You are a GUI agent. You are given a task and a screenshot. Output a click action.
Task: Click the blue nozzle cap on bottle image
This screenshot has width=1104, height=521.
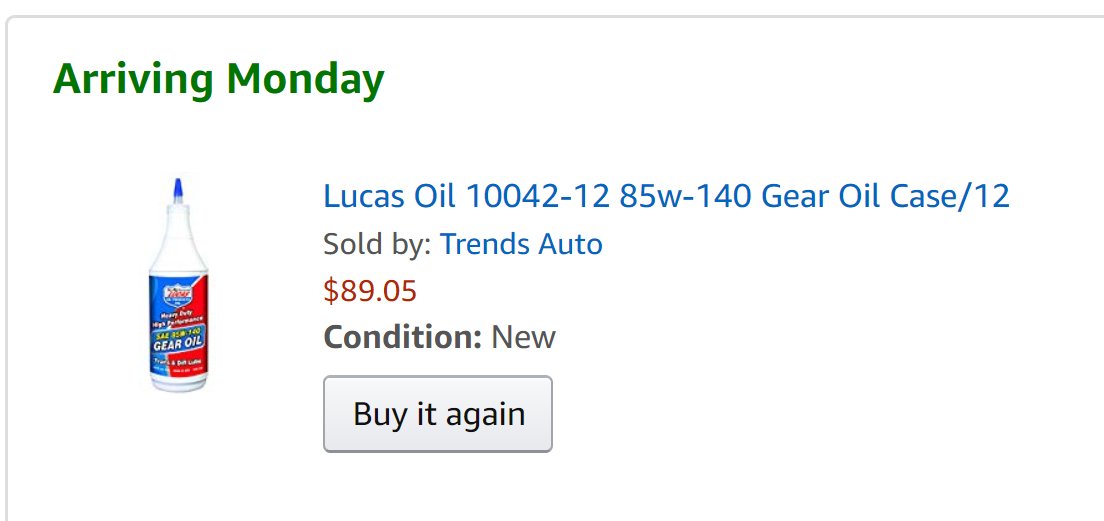pos(178,190)
